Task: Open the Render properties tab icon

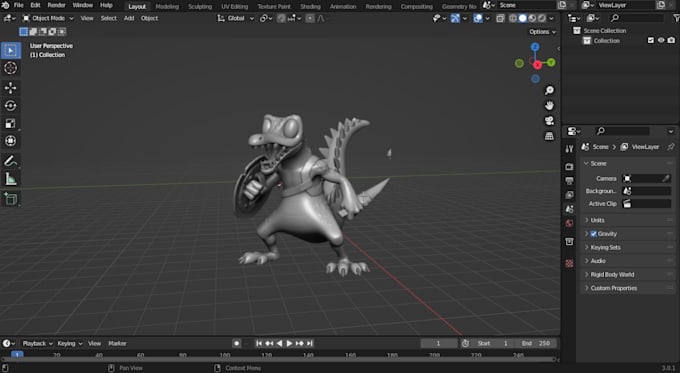Action: click(x=569, y=167)
